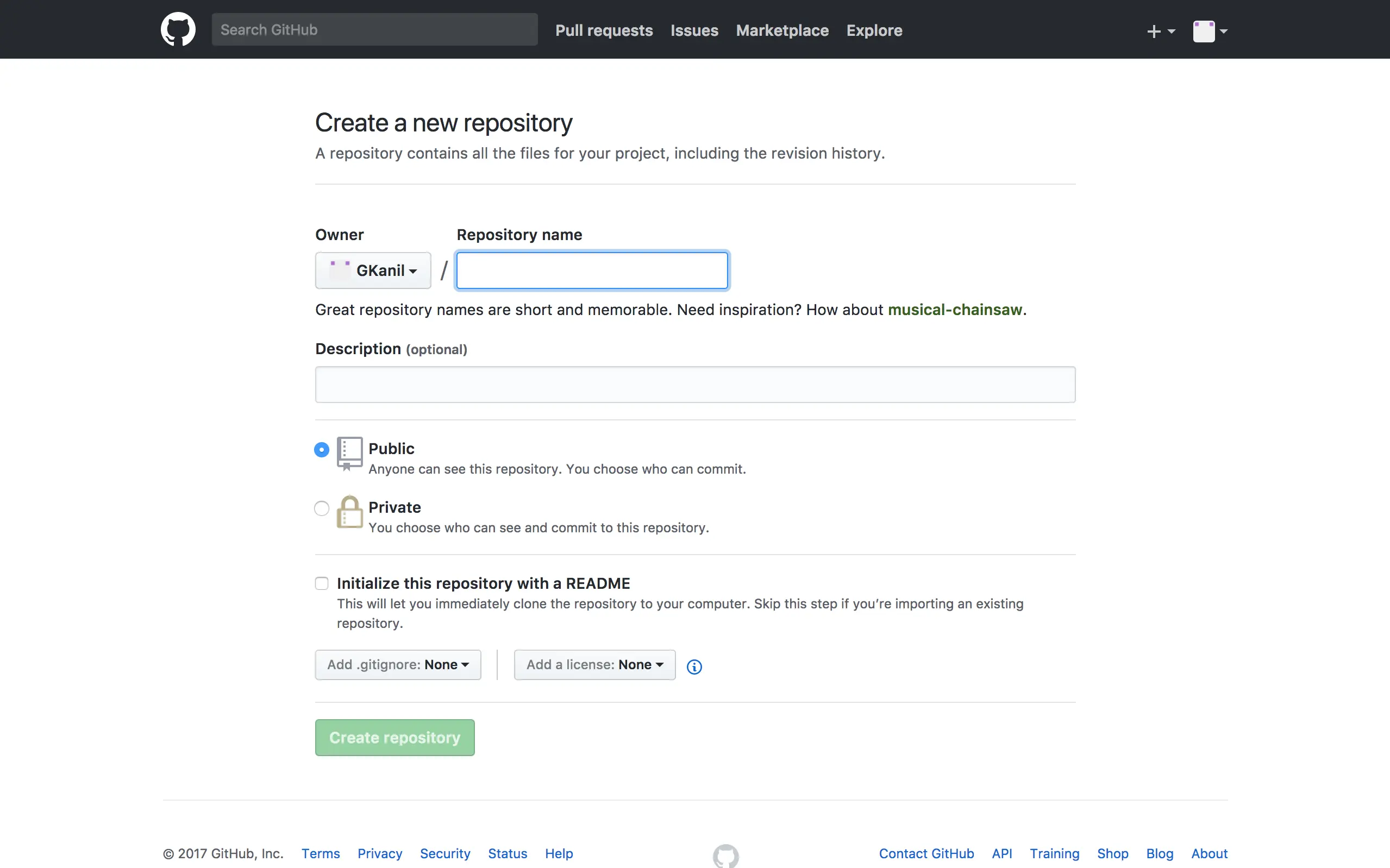Click the Search GitHub box

(x=374, y=30)
